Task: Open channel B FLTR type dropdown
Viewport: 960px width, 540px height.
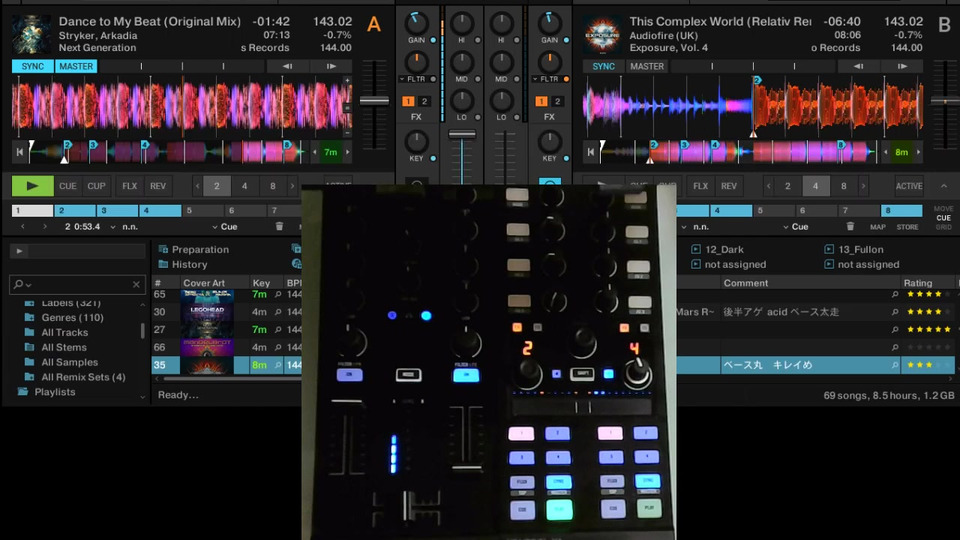Action: coord(534,79)
